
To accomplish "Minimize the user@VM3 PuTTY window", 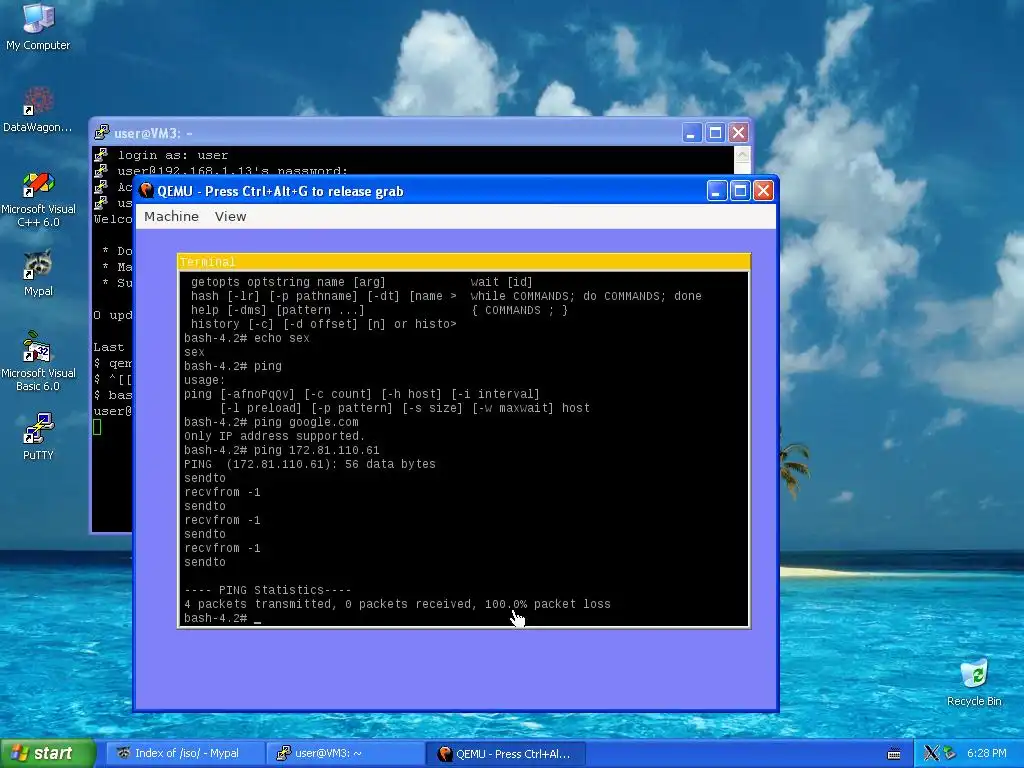I will click(692, 133).
